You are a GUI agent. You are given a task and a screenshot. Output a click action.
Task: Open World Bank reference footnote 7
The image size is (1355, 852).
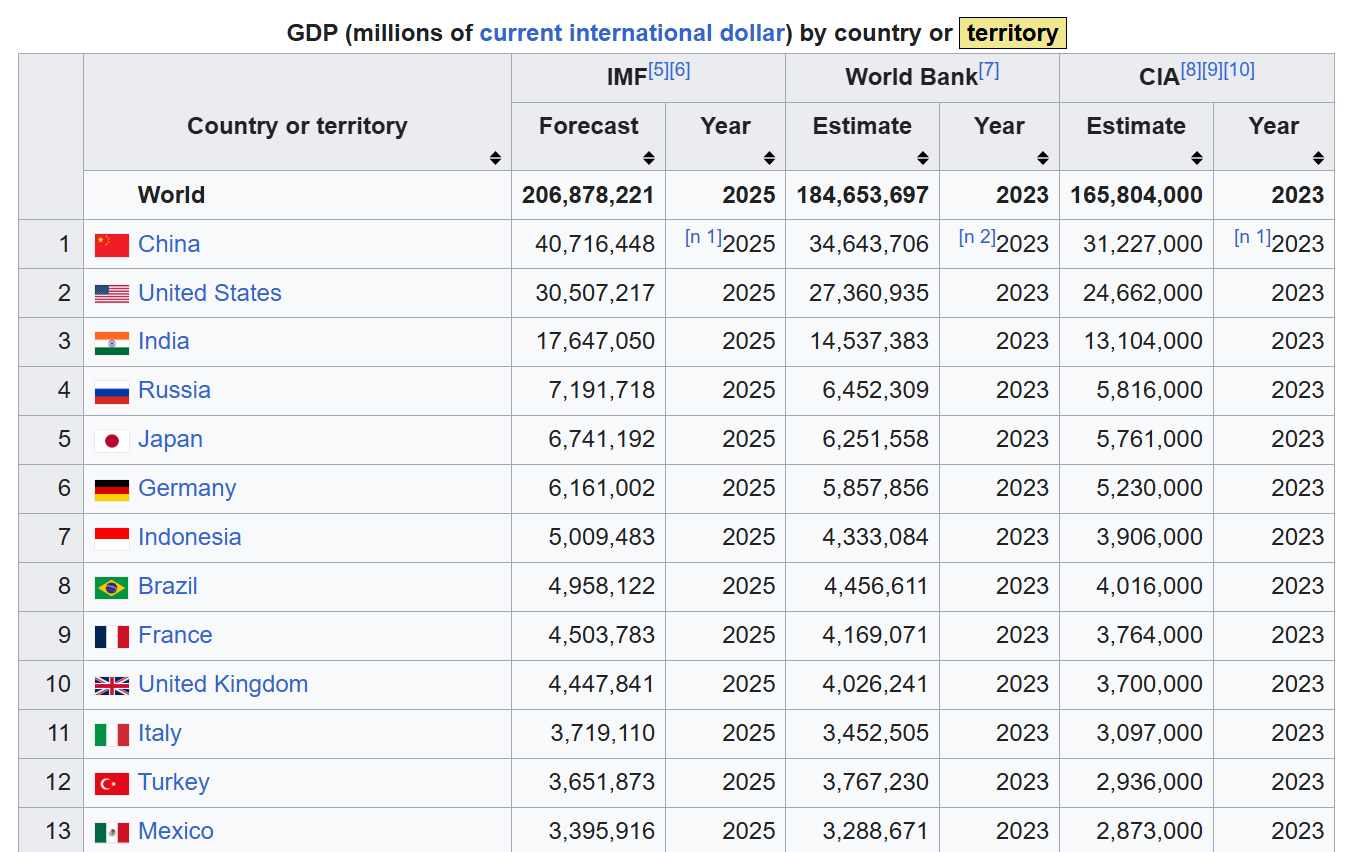pos(989,70)
